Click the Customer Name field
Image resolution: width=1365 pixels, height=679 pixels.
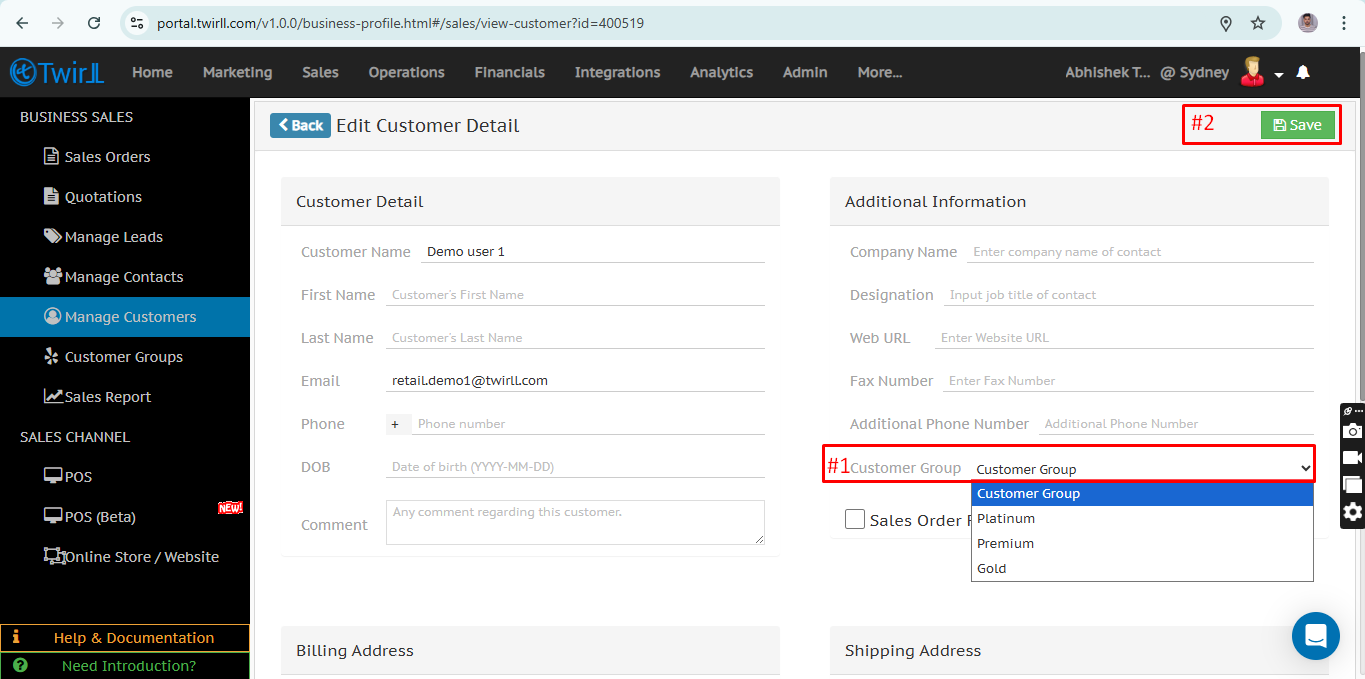[593, 252]
